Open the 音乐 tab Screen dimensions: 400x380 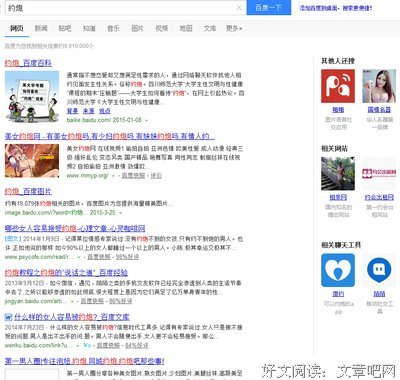pos(113,28)
